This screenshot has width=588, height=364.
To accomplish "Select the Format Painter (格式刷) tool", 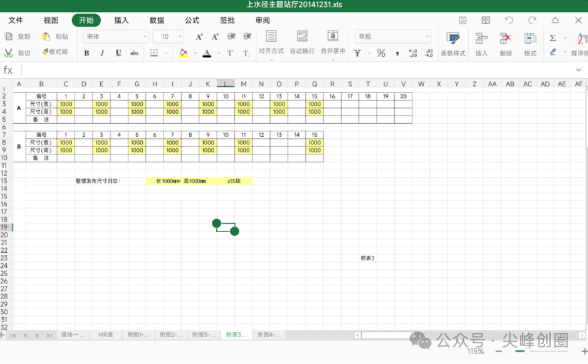I will click(55, 52).
